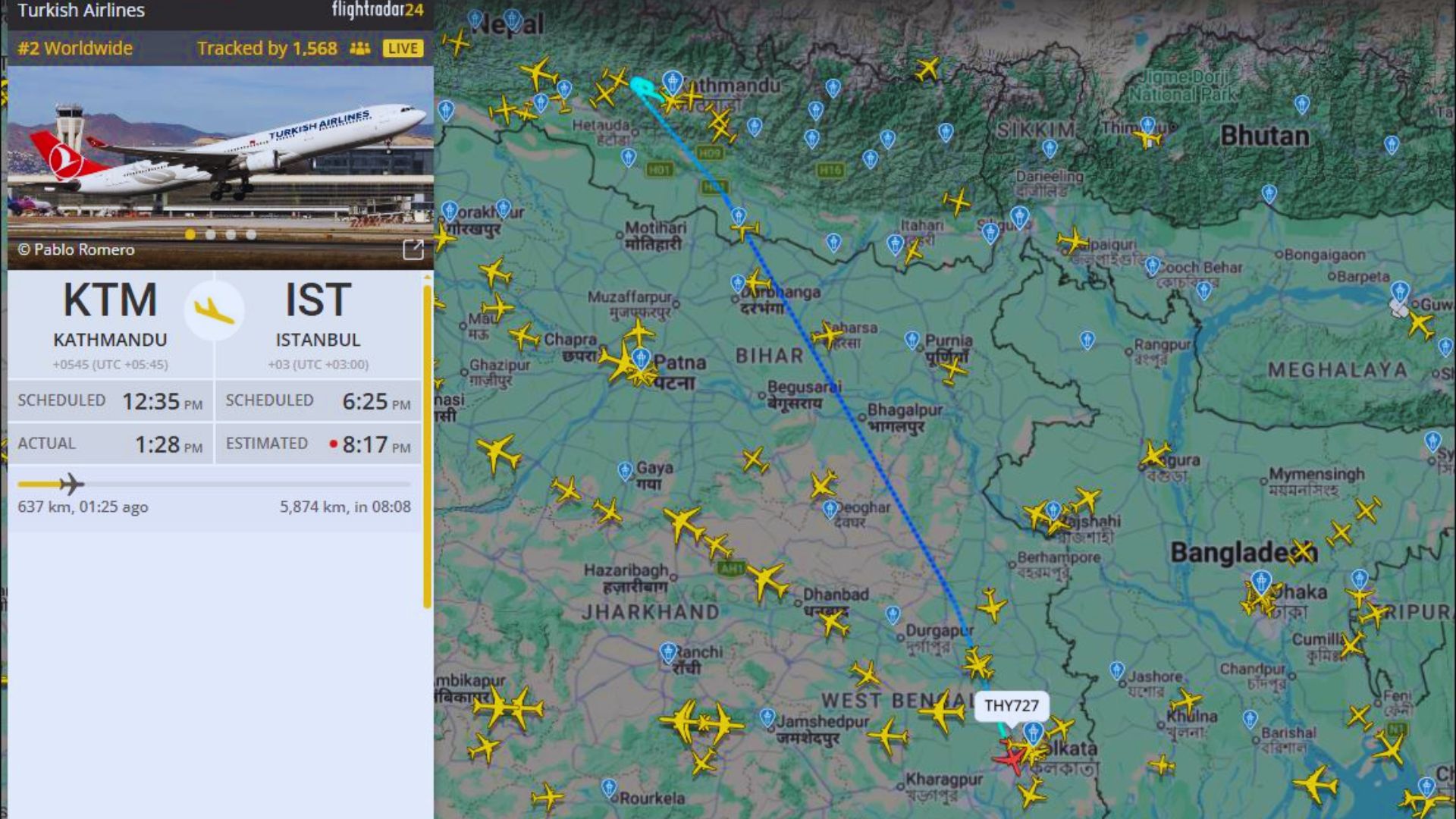Viewport: 1456px width, 819px height.
Task: Click the airport pin at Kolkata
Action: click(1033, 733)
